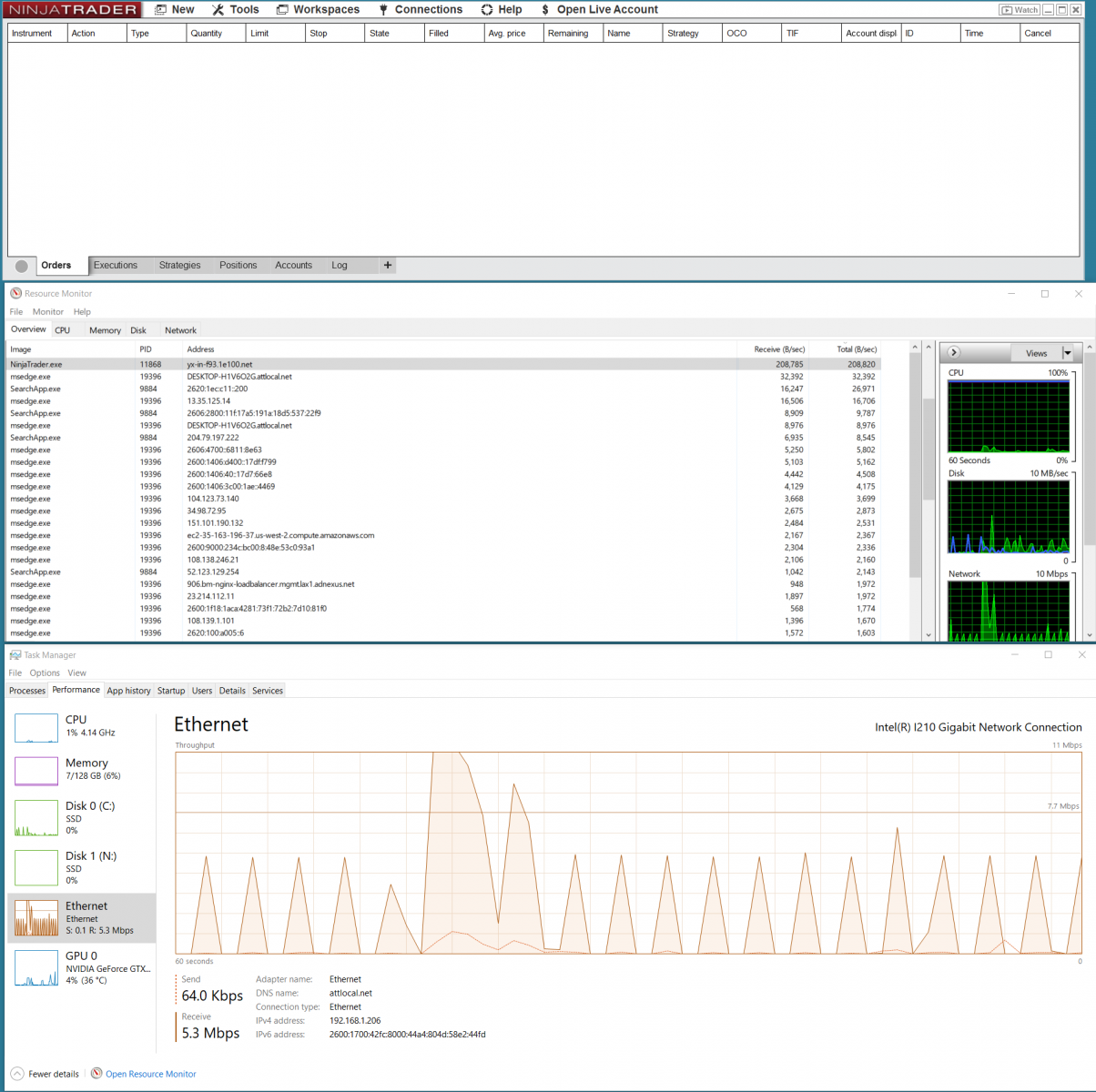Switch to the Strategies tab

(x=179, y=265)
